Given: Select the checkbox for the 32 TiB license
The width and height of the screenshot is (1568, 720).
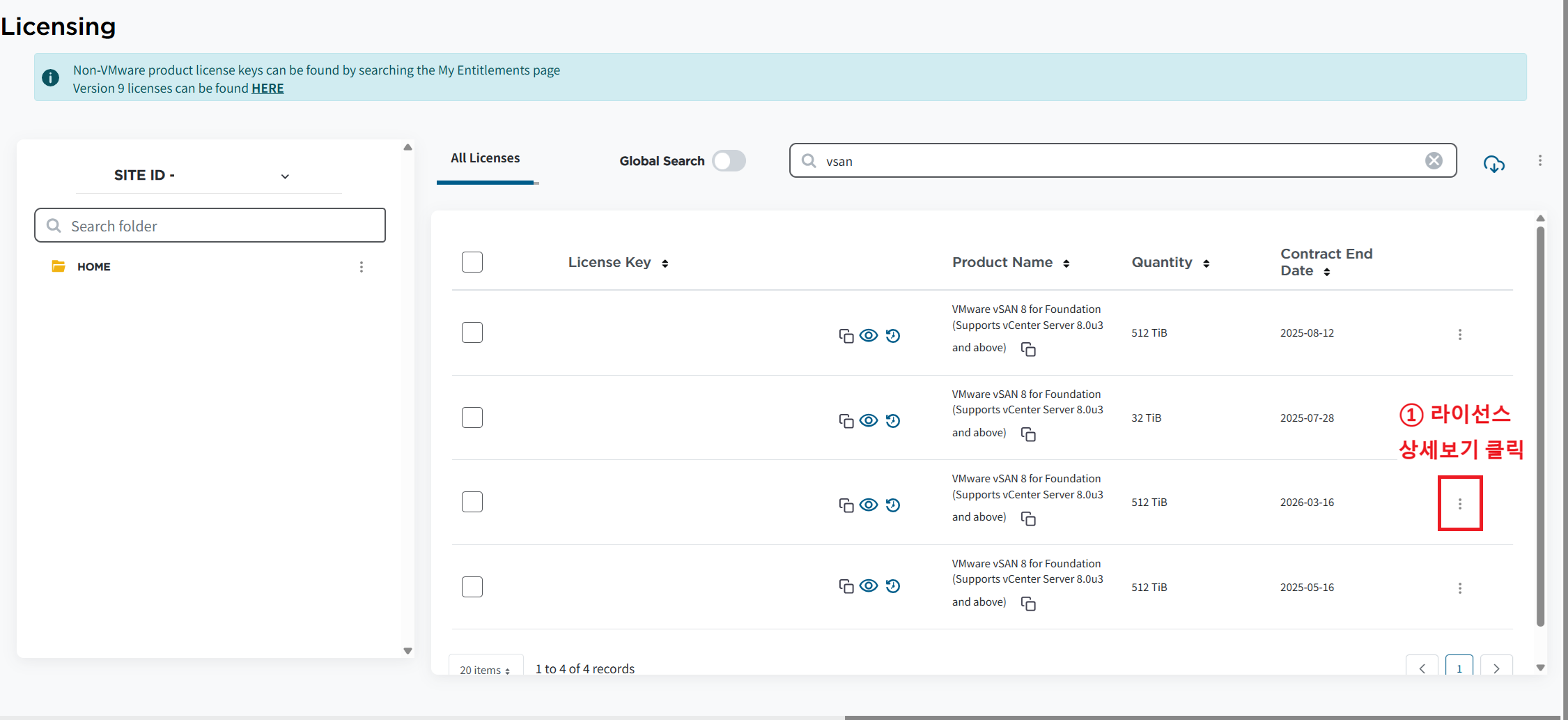Looking at the screenshot, I should coord(472,418).
